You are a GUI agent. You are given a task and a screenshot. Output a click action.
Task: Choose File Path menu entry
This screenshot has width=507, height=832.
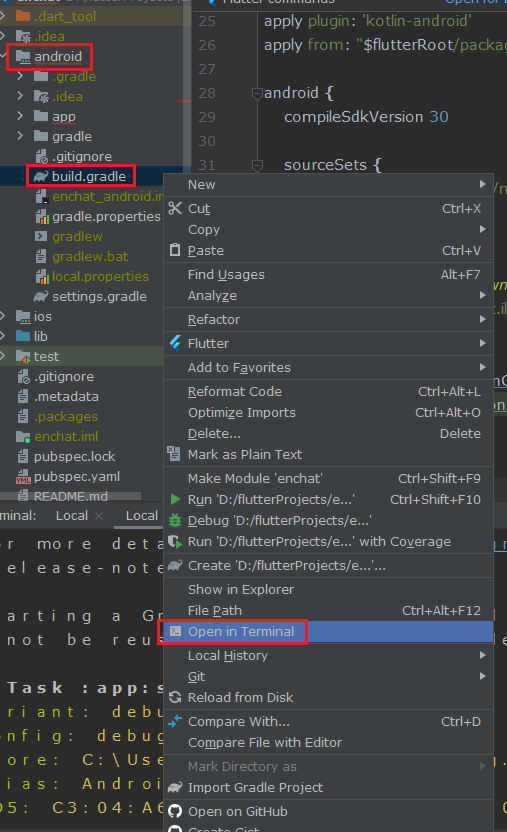pos(329,611)
